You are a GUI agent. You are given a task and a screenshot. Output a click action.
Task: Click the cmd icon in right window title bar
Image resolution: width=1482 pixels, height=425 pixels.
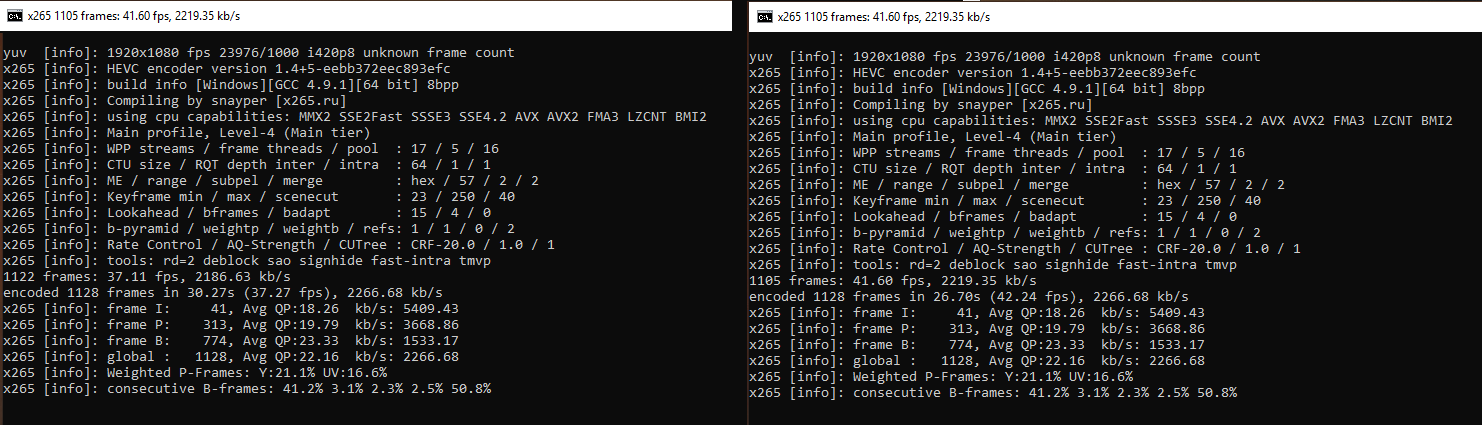tap(763, 16)
